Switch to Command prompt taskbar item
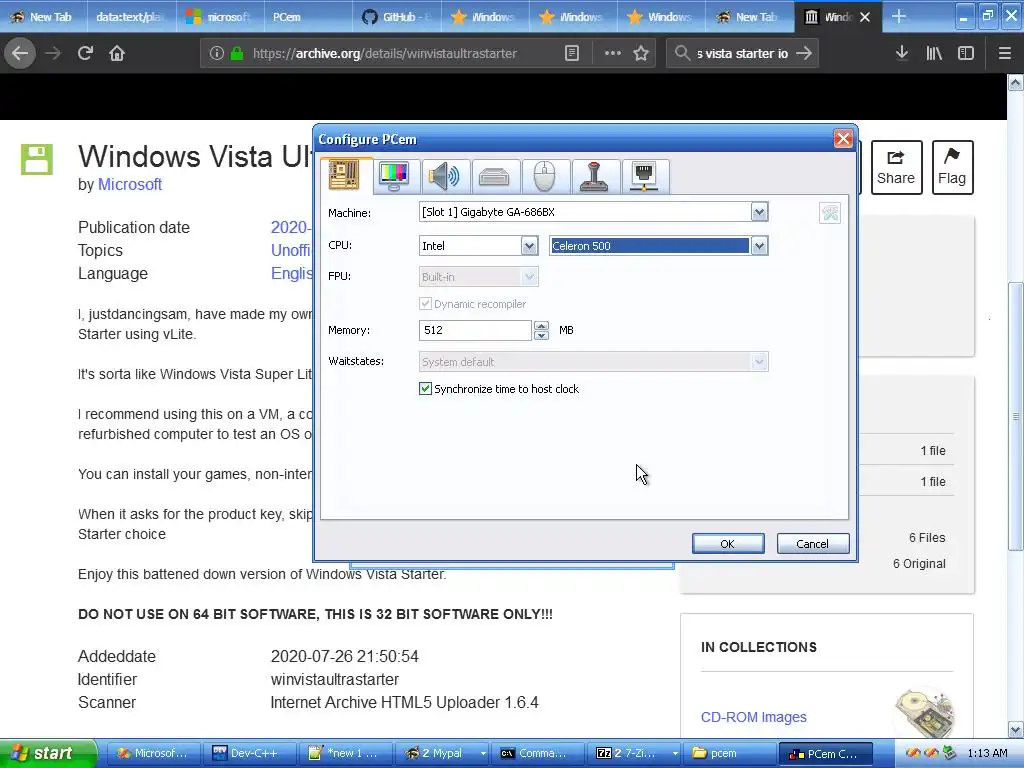The image size is (1024, 768). click(539, 753)
